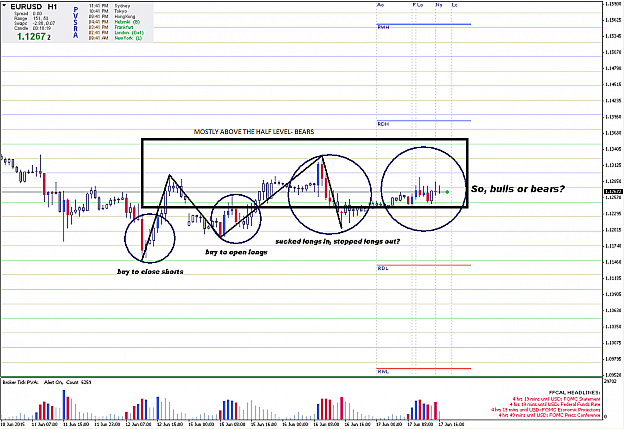Click the vertical blue PVSRA label

75,22
